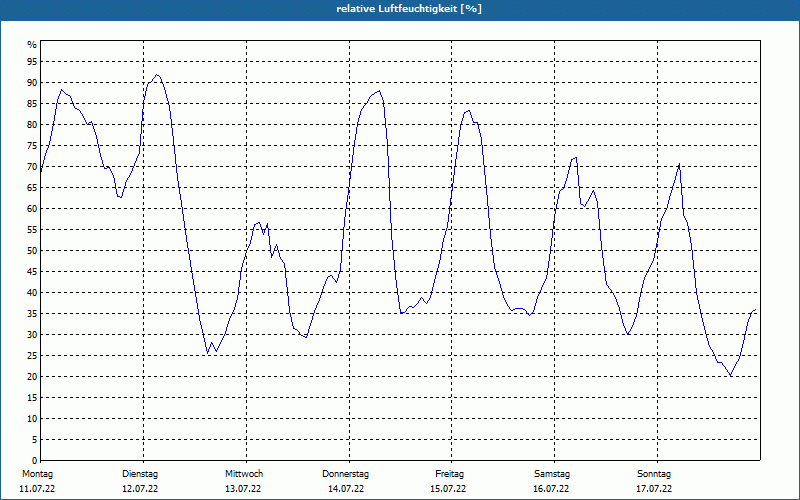Click the '70' y-axis value

tap(32, 167)
